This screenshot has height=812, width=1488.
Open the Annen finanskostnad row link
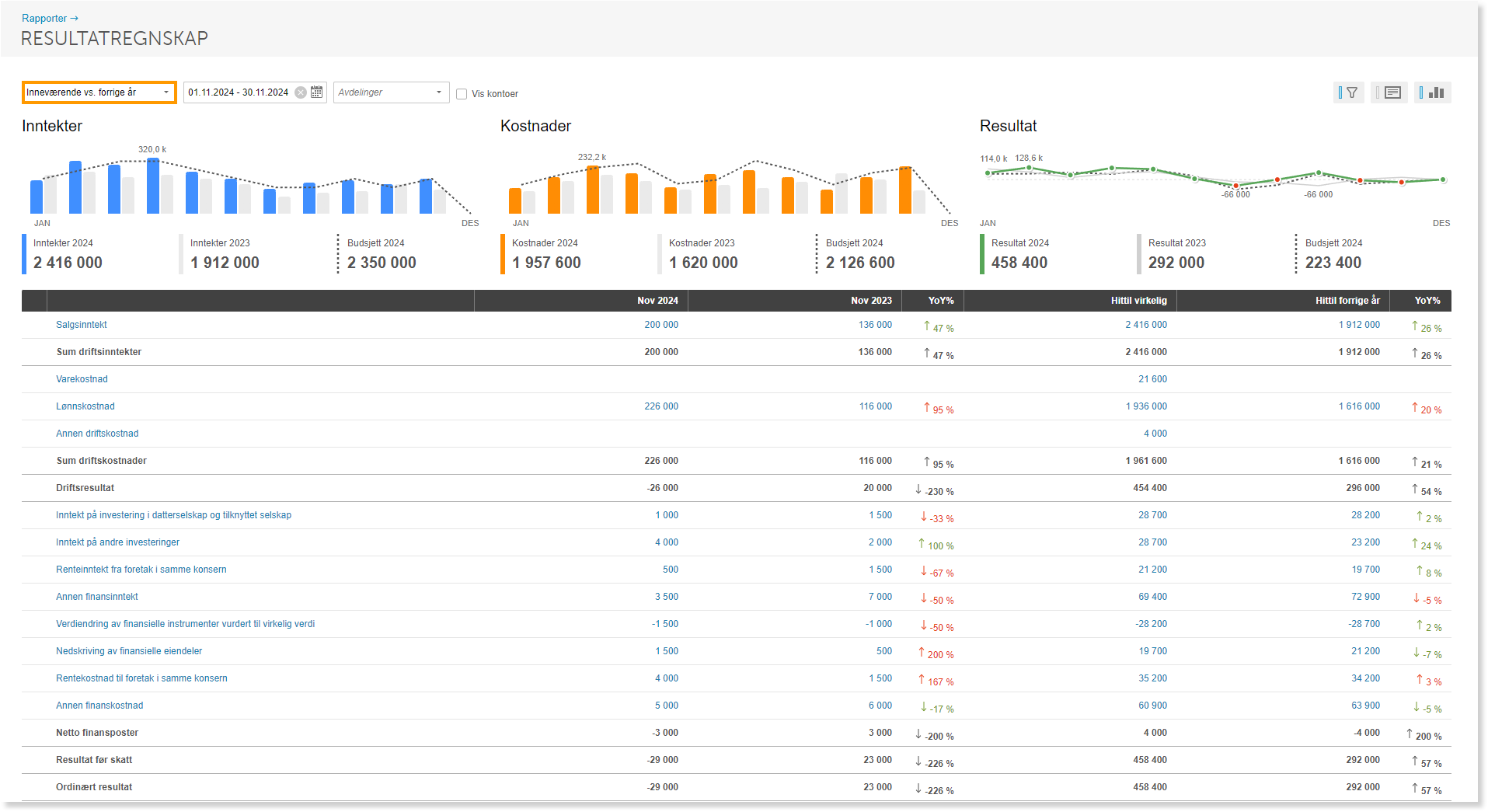pos(99,706)
